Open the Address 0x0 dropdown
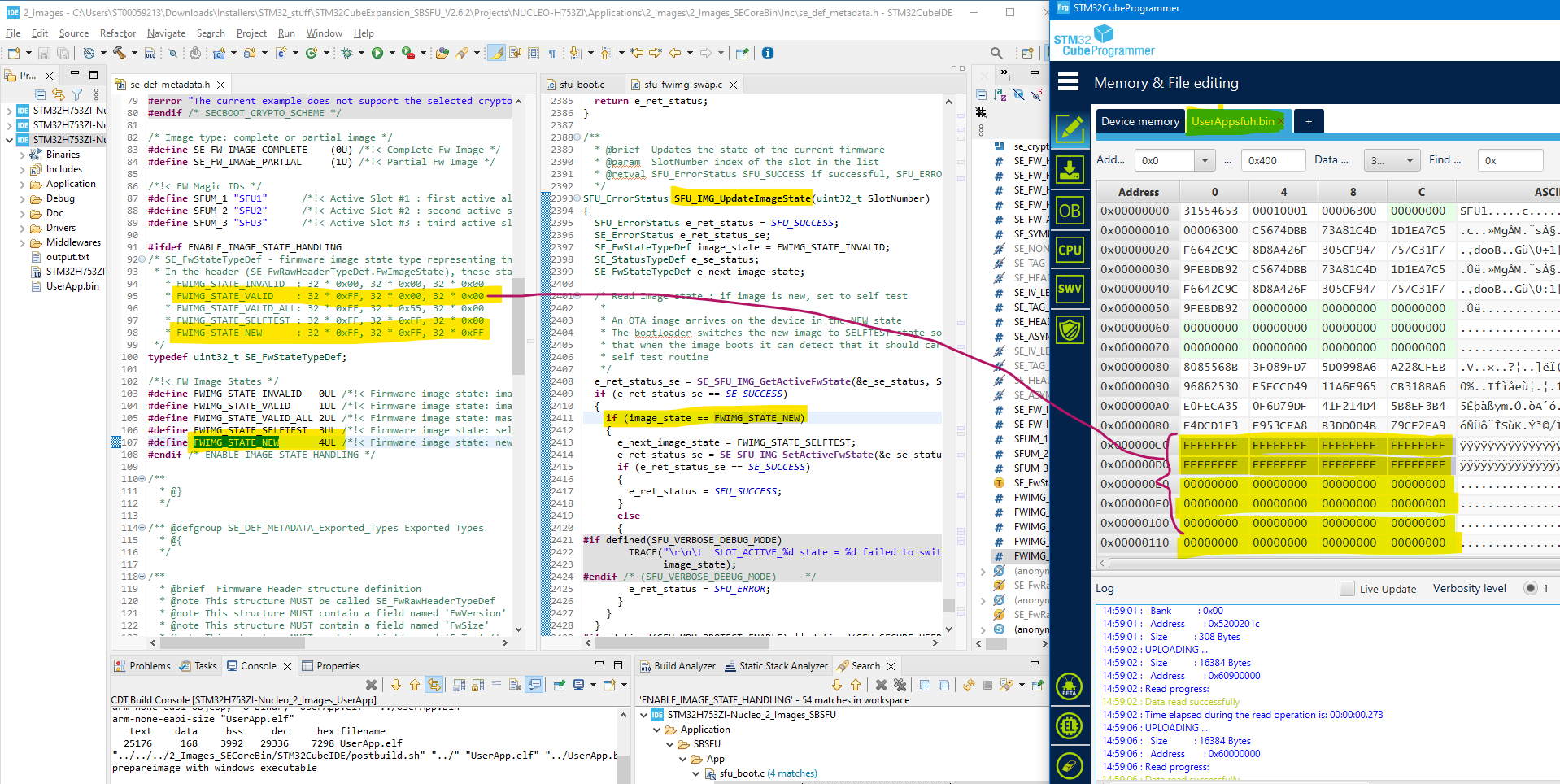This screenshot has width=1560, height=784. (x=1204, y=159)
